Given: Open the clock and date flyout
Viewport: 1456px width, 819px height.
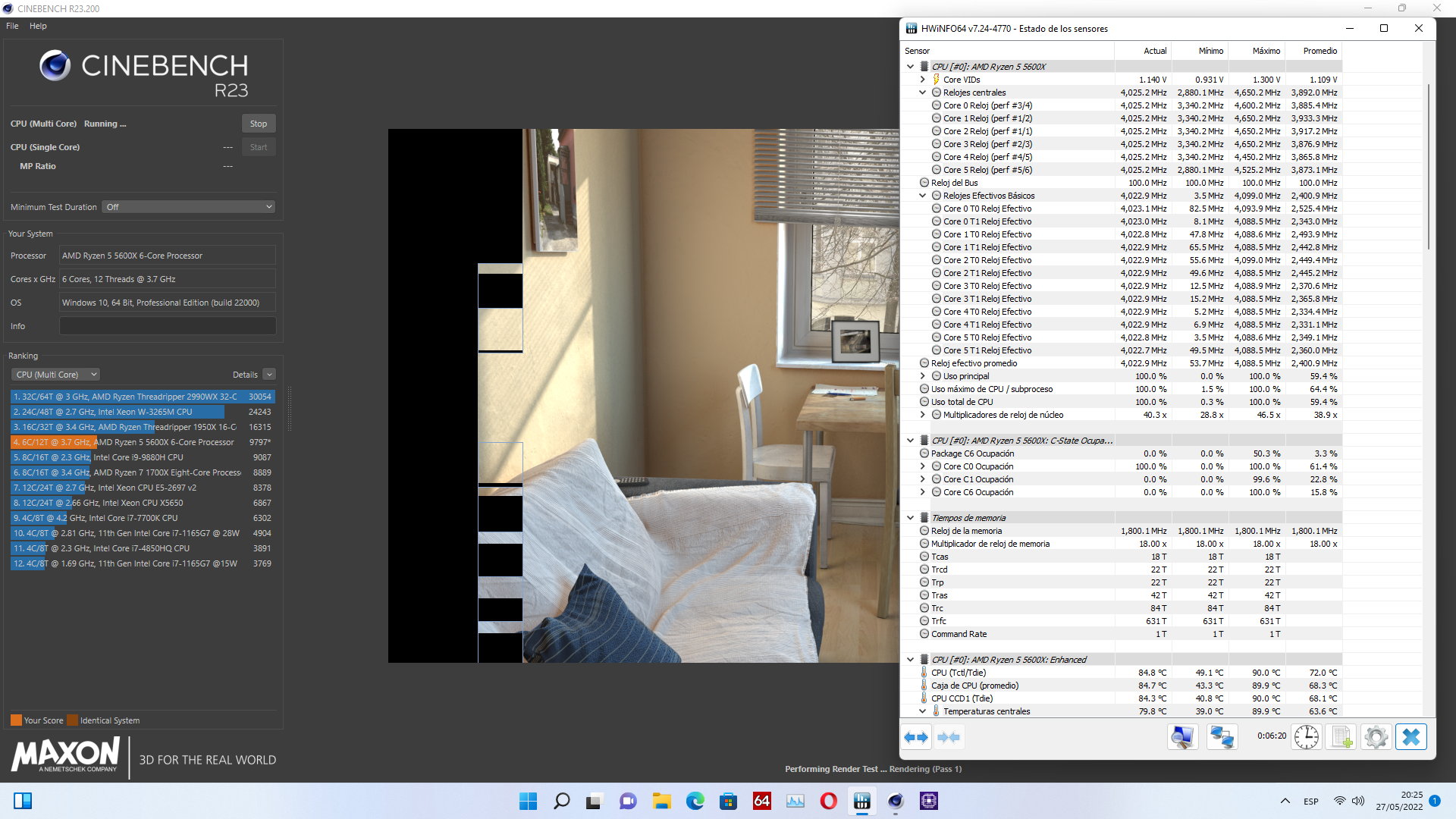Looking at the screenshot, I should click(x=1400, y=801).
